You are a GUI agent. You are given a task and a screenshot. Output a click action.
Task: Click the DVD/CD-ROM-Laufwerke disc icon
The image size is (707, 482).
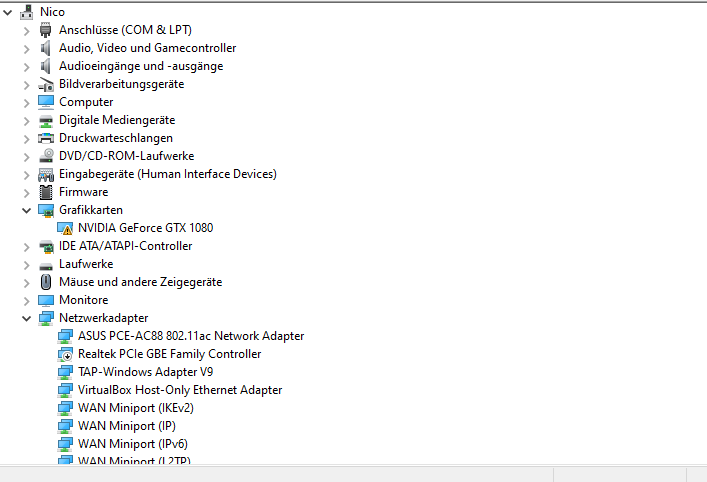click(46, 156)
